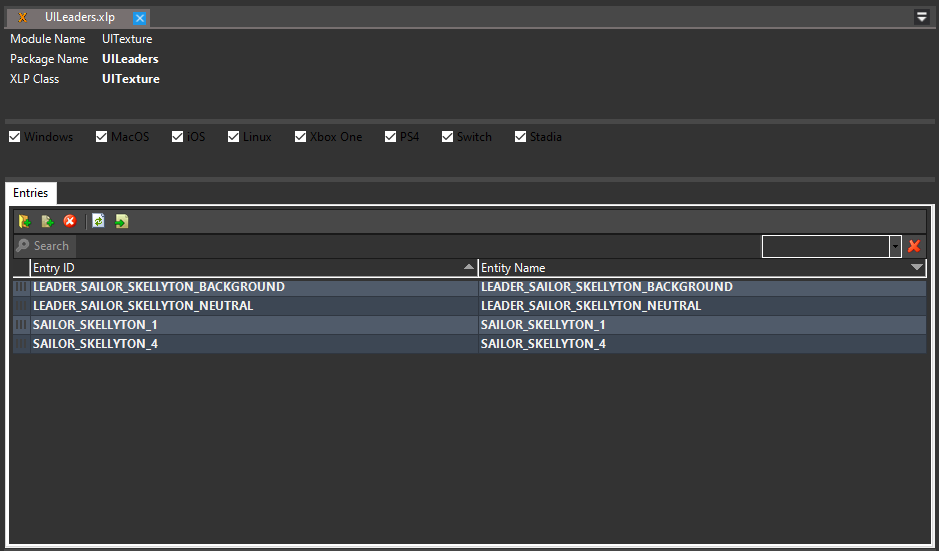Viewport: 939px width, 551px height.
Task: Close the UILeaders.xlp document tab
Action: pyautogui.click(x=140, y=18)
